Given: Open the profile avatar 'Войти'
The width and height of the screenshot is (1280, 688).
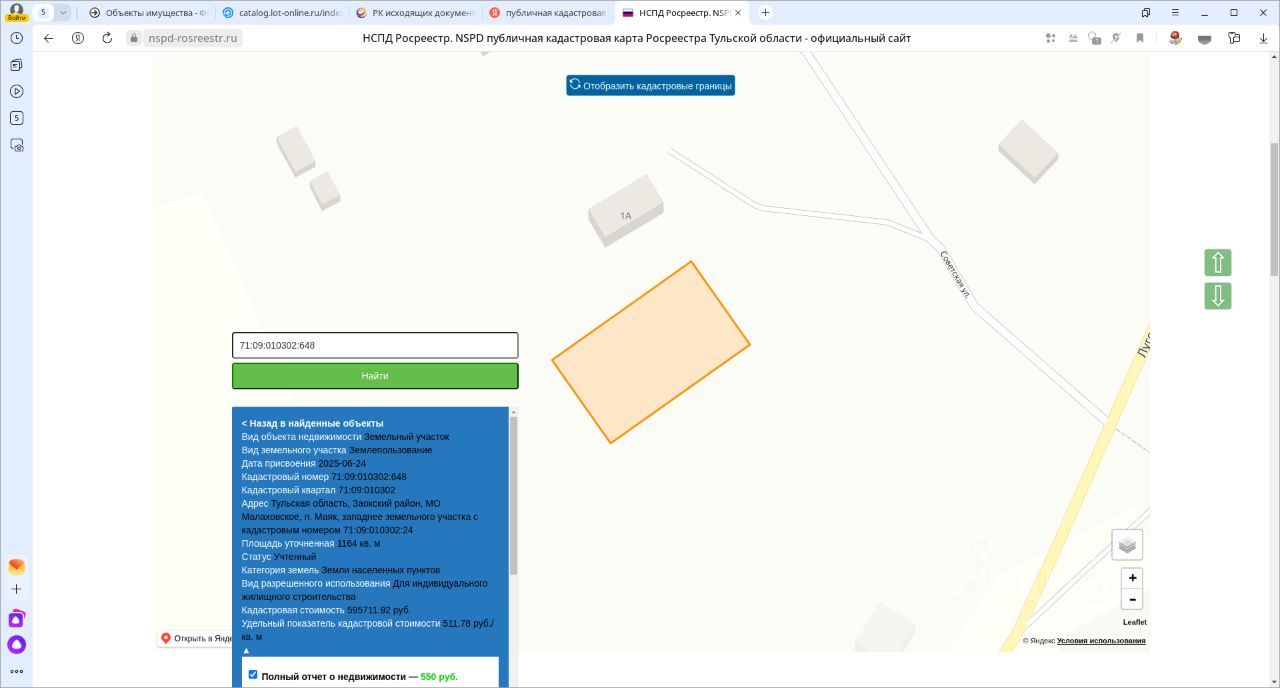Looking at the screenshot, I should (x=16, y=12).
